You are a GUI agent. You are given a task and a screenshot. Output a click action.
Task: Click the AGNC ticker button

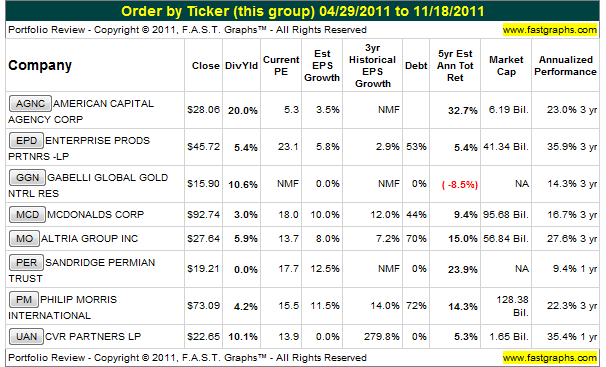pyautogui.click(x=30, y=103)
